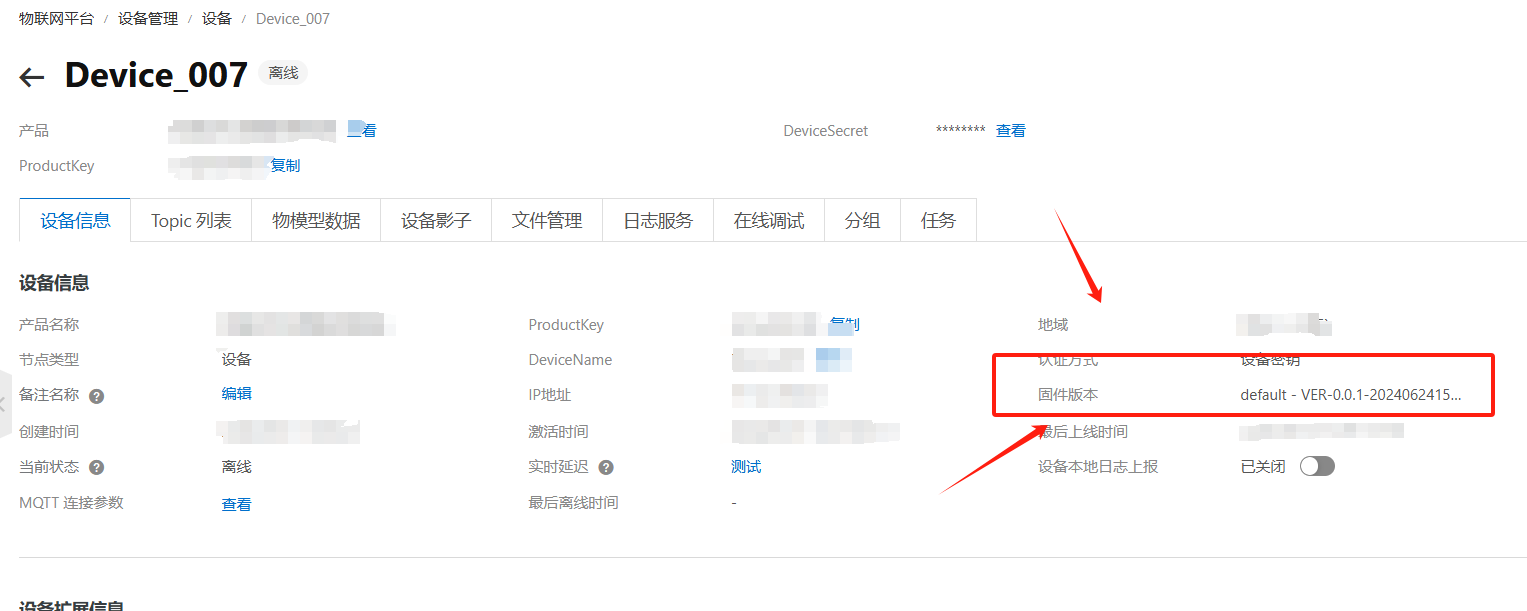Screen dimensions: 1527x611
Task: Click 查看 to reveal the DeviceSecret
Action: 1010,130
